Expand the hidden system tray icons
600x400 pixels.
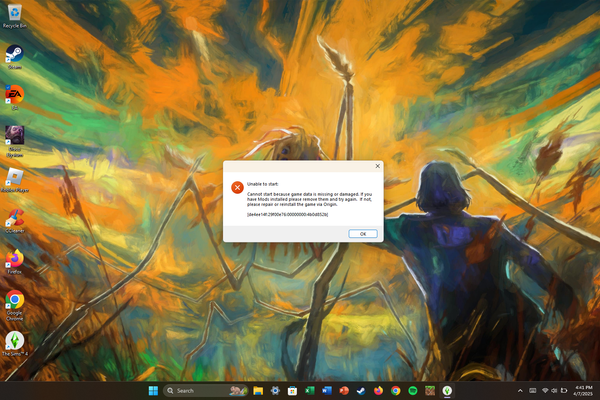click(520, 390)
